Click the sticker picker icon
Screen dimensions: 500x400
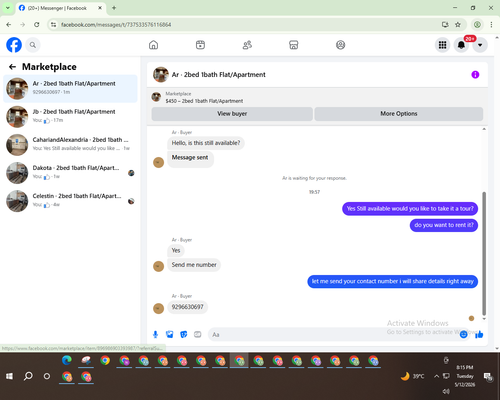184,334
